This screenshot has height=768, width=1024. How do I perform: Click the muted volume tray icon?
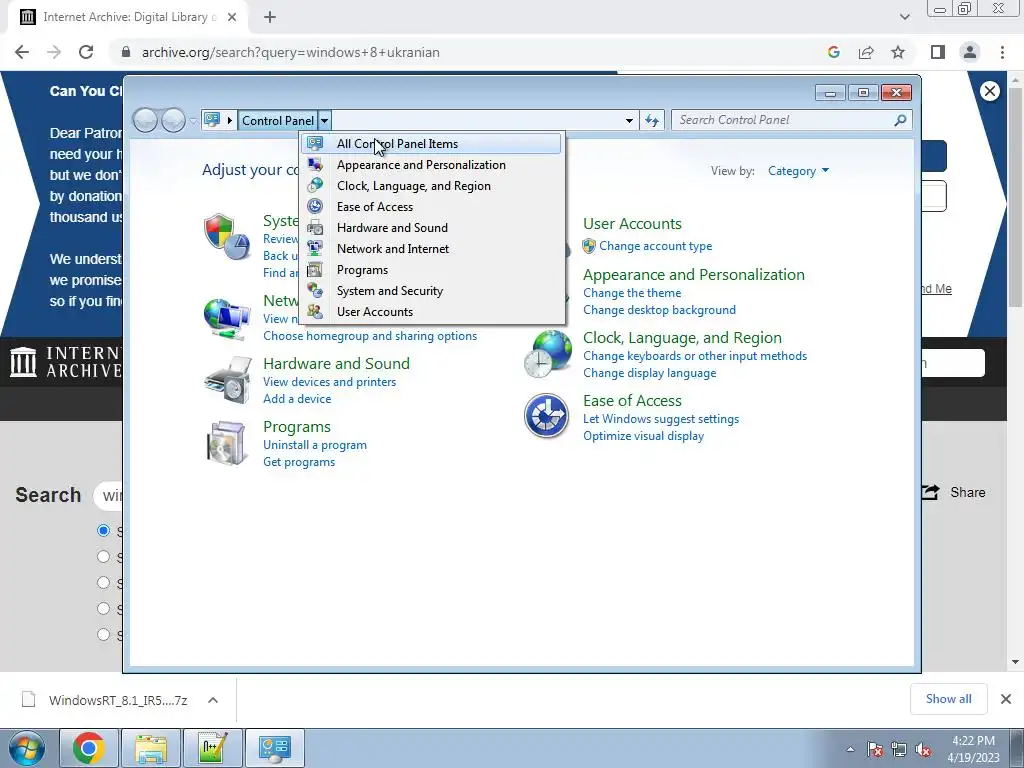point(923,749)
